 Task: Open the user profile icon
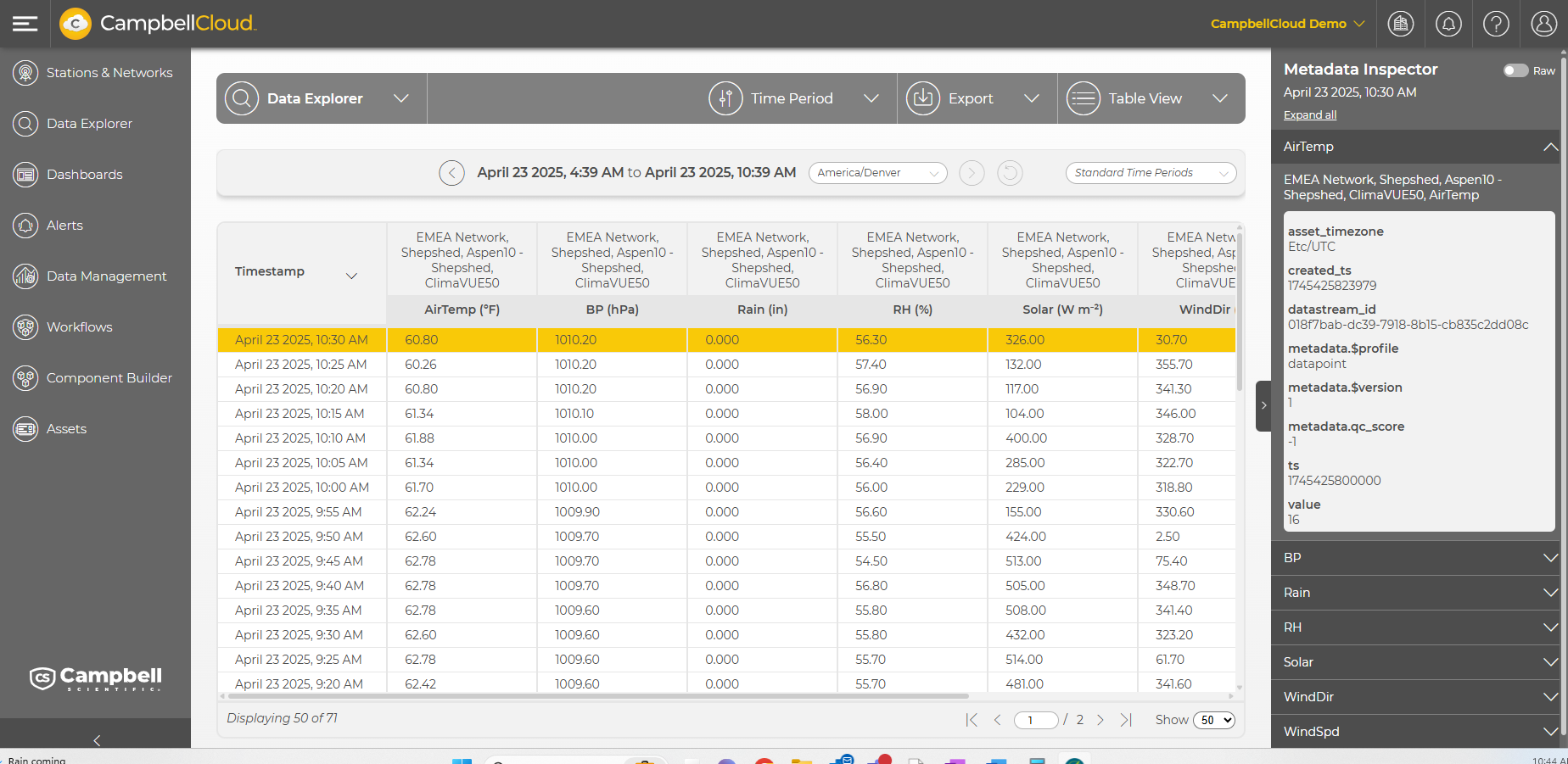click(1543, 24)
